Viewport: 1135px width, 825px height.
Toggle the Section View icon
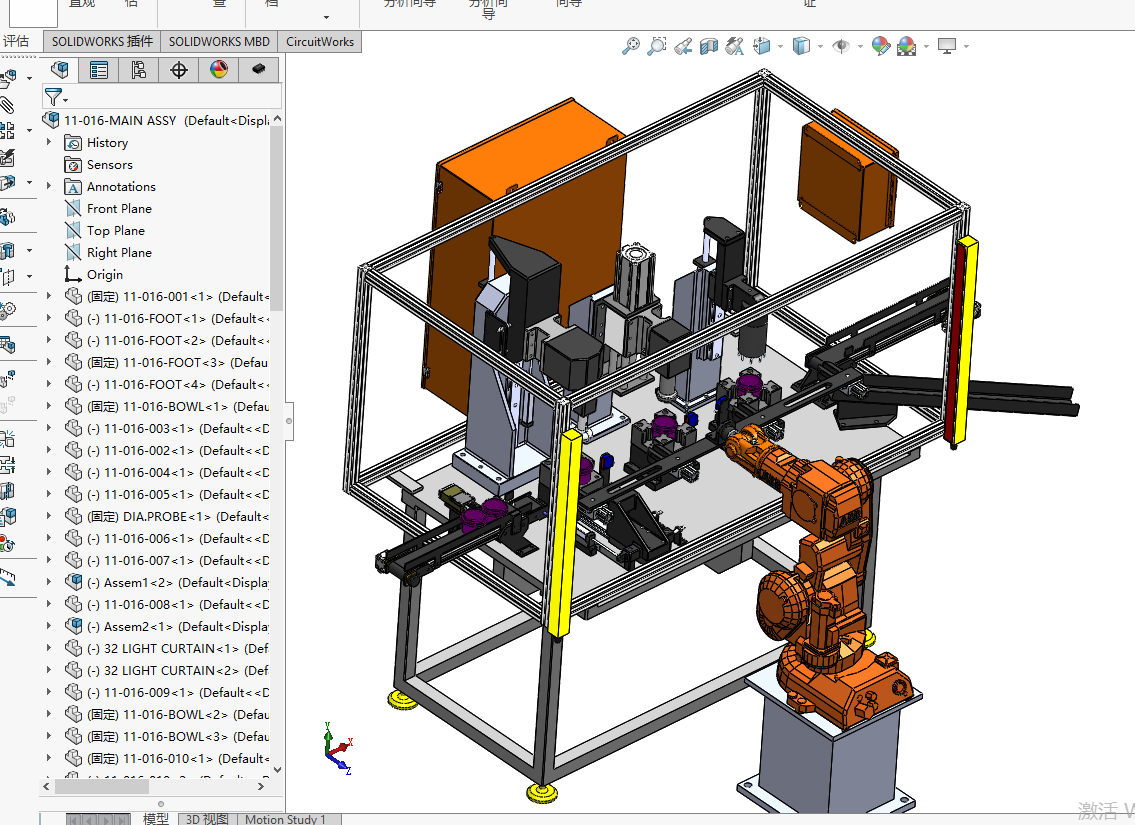click(x=709, y=46)
